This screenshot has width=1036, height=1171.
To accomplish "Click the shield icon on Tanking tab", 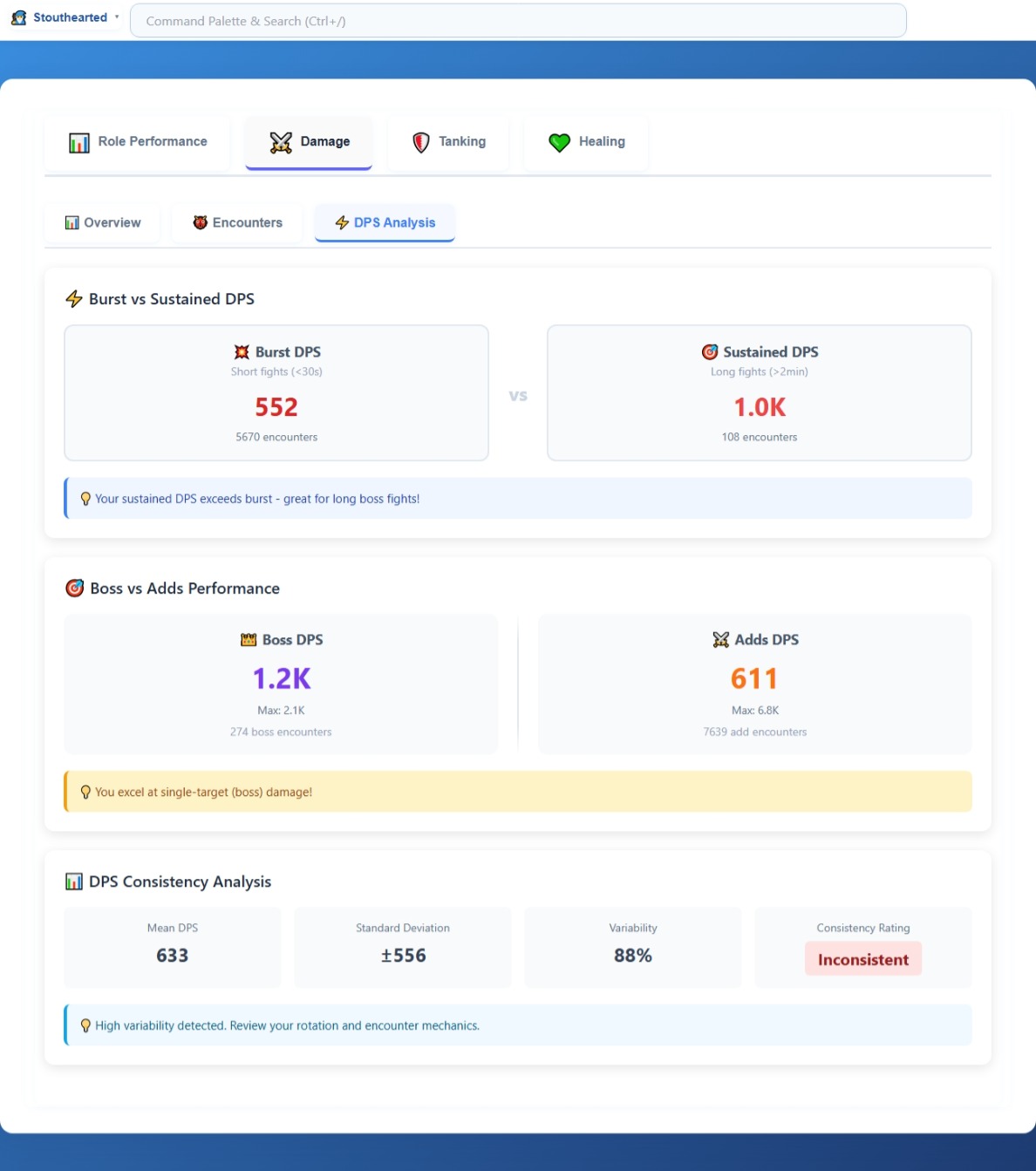I will pos(421,142).
